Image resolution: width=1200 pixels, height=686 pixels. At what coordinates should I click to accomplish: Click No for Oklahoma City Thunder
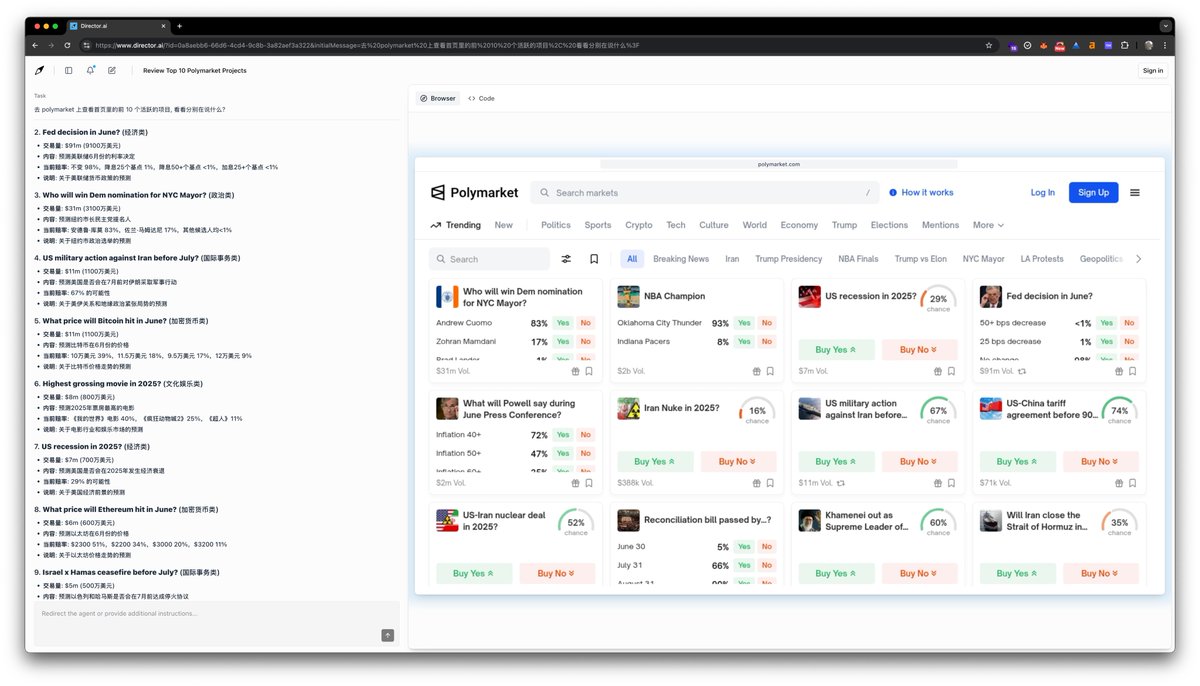point(766,323)
